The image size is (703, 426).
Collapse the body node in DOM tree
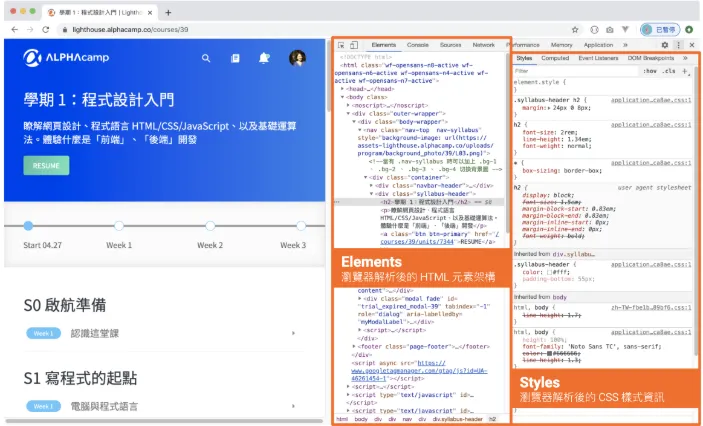pos(342,97)
